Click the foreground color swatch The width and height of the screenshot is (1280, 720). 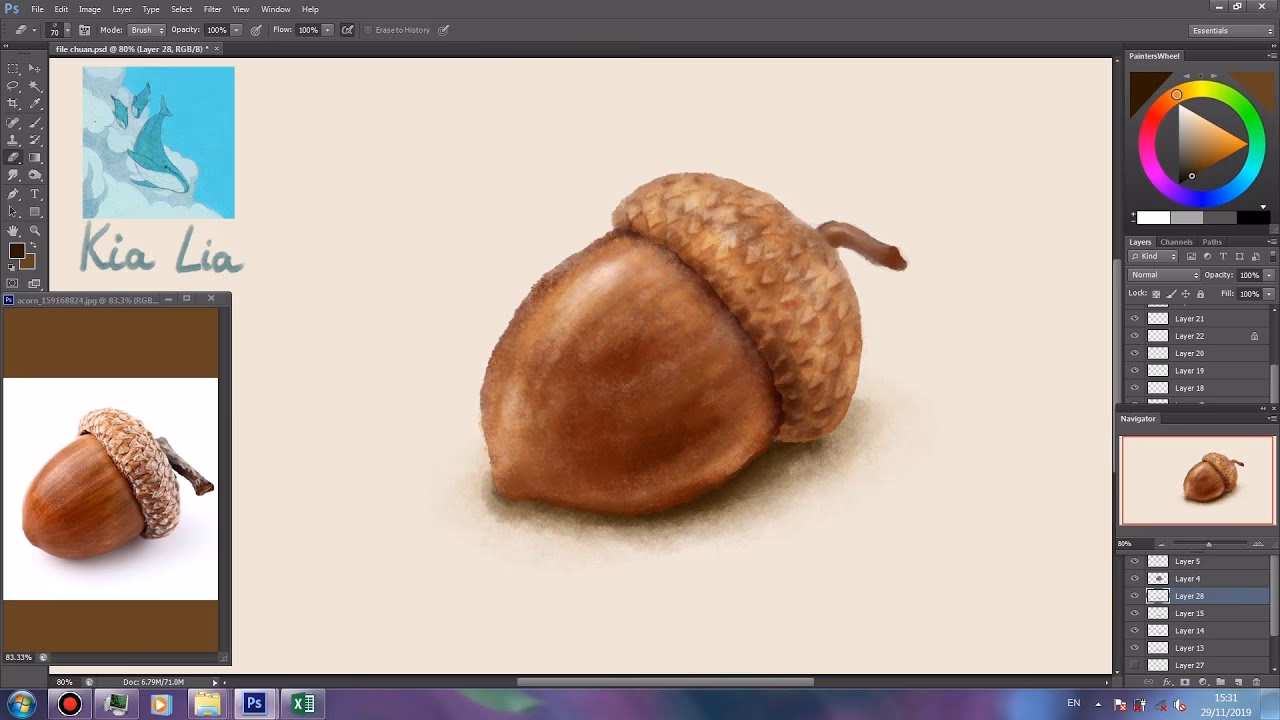[x=16, y=251]
